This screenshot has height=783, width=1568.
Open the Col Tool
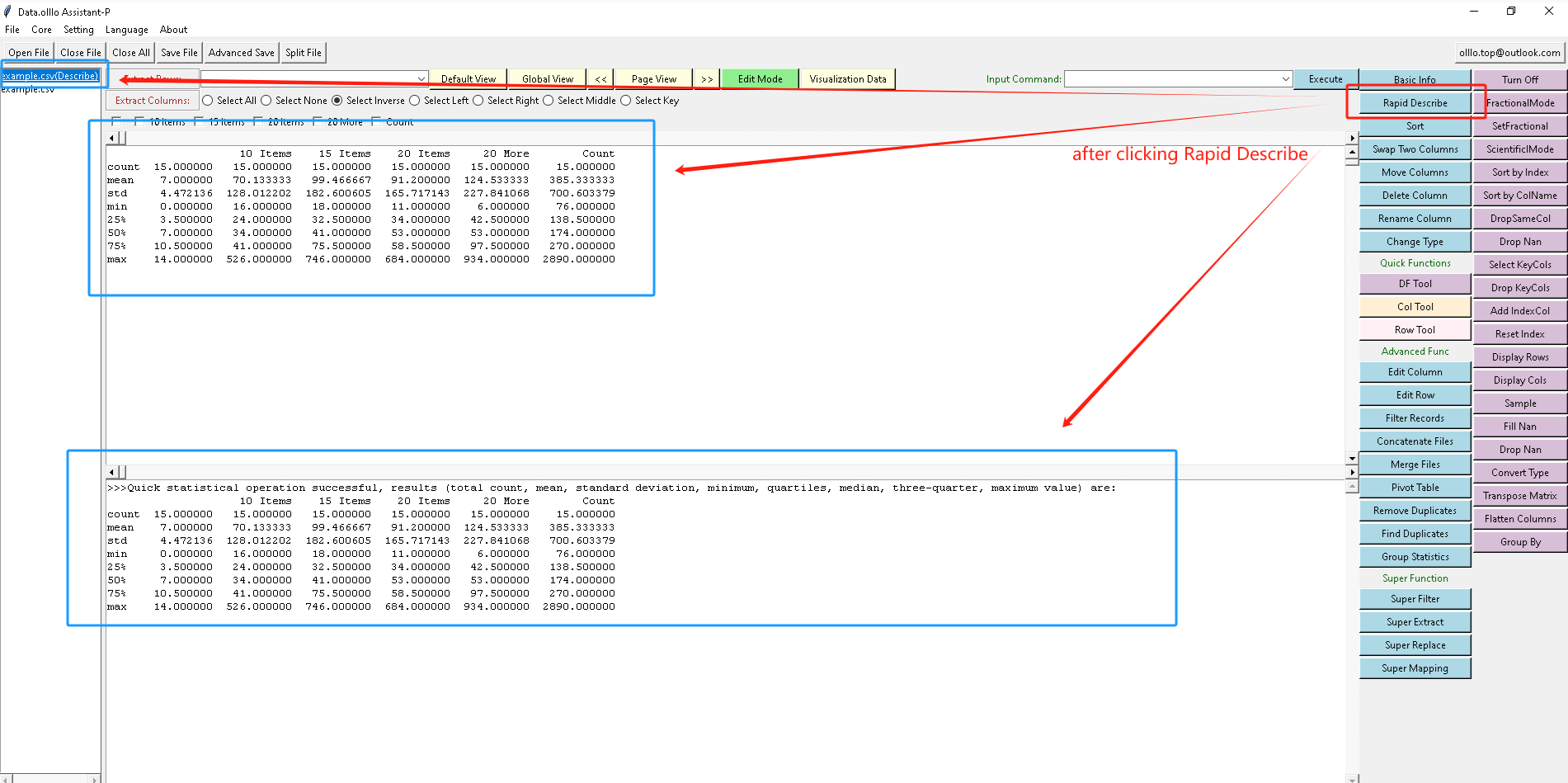point(1415,307)
